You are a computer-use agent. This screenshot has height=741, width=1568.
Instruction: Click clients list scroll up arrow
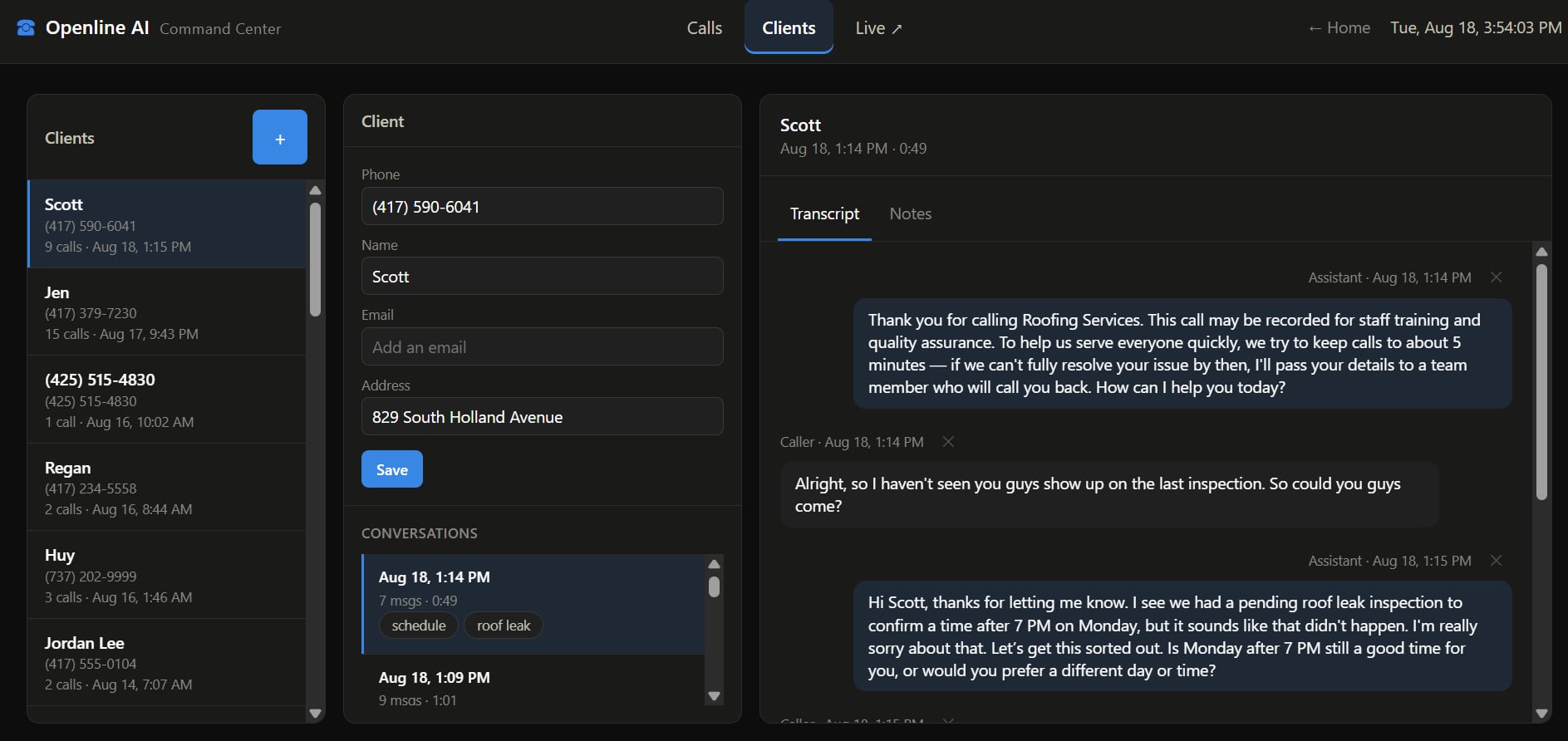pyautogui.click(x=315, y=190)
